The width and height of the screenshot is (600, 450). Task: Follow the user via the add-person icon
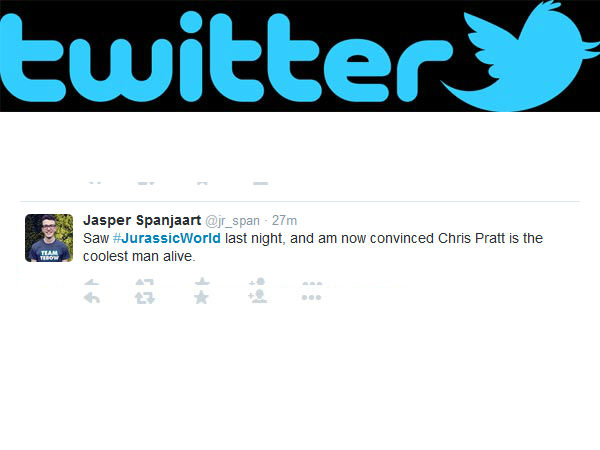point(258,297)
